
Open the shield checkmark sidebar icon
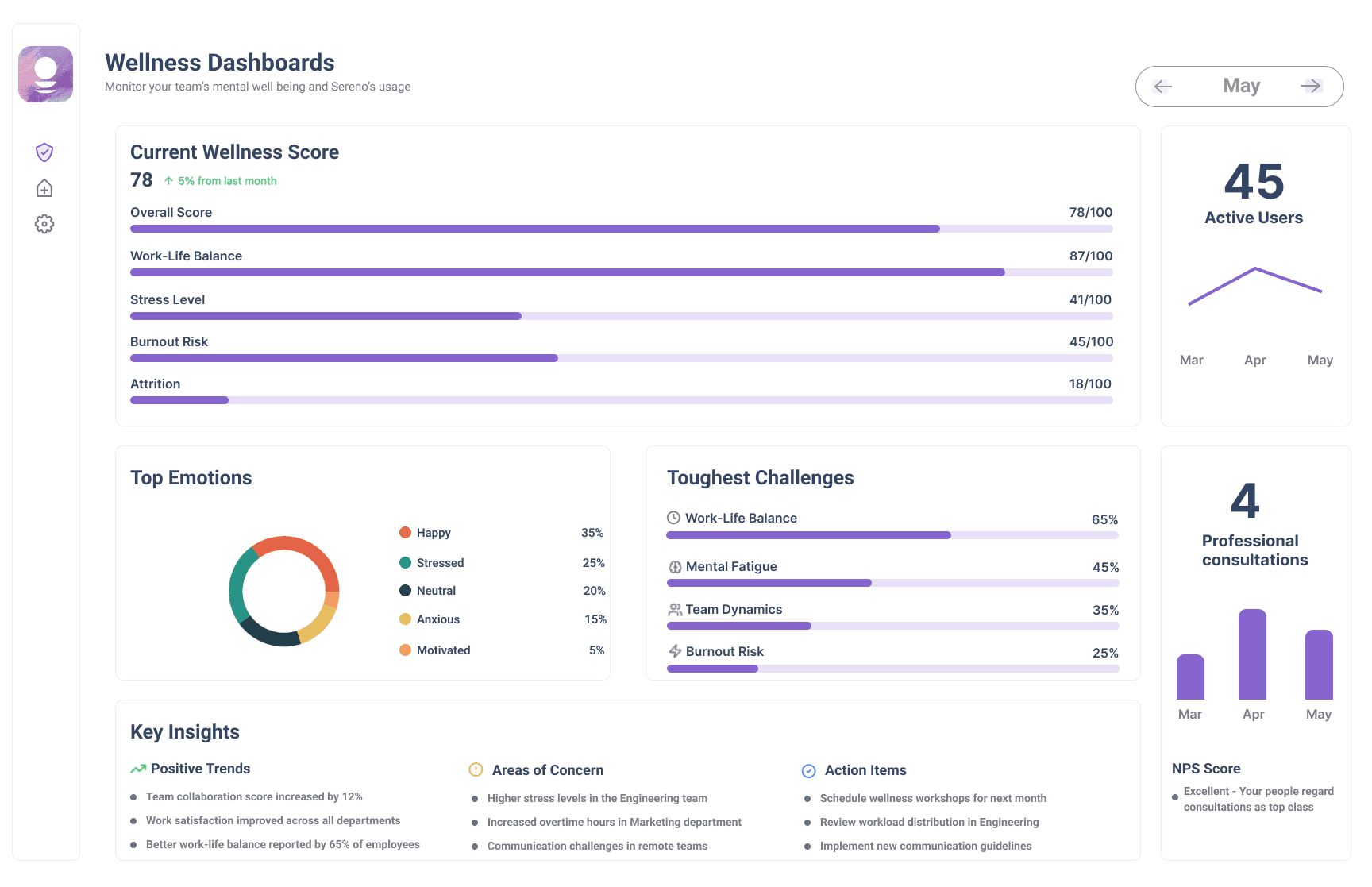tap(44, 152)
